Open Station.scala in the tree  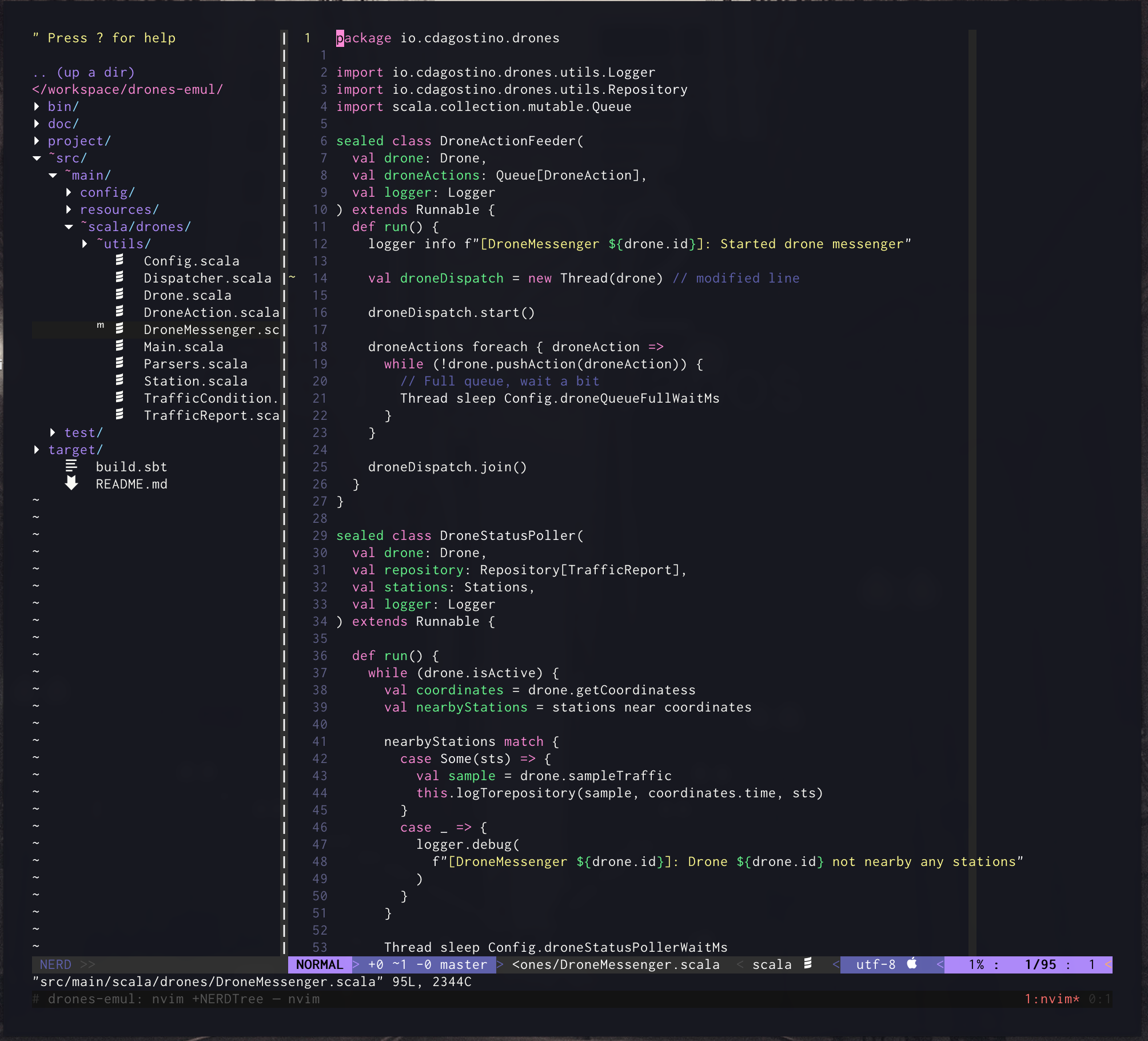pos(196,381)
